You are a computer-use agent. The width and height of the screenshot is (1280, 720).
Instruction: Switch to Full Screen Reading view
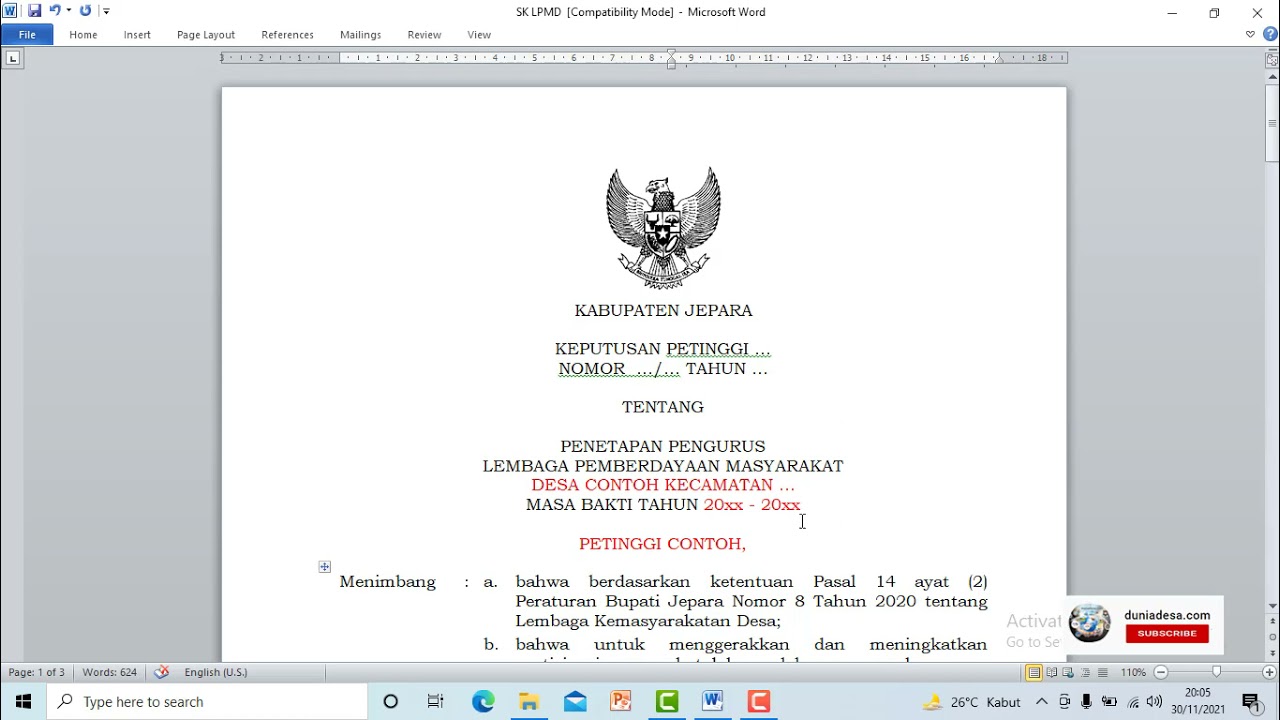[1052, 673]
